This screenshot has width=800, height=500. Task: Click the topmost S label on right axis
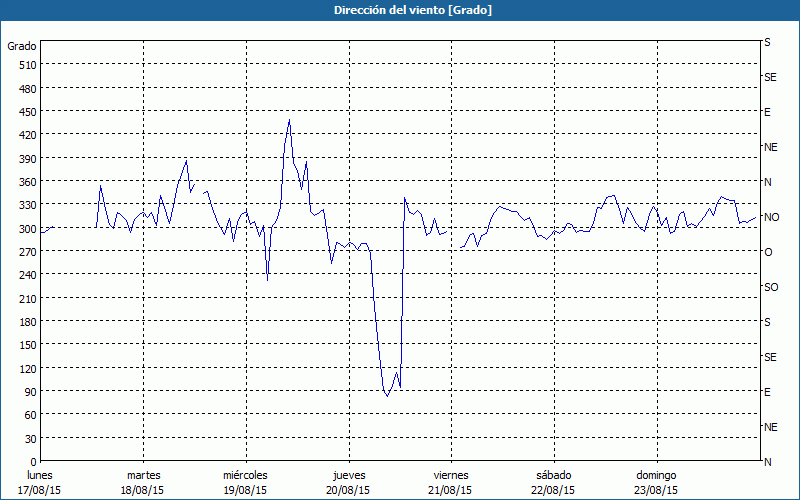(767, 43)
